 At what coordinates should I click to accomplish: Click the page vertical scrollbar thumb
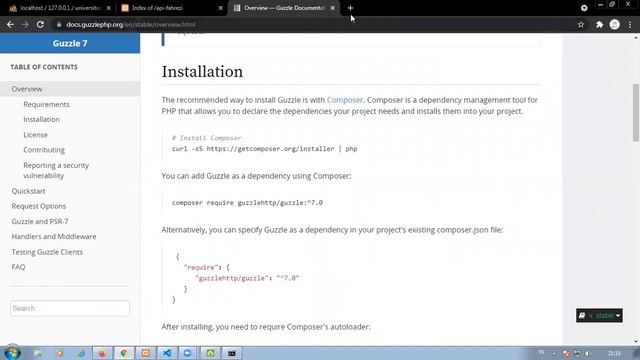tap(636, 113)
